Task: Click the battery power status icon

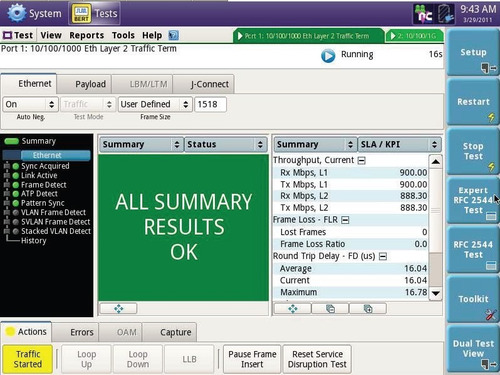Action: (x=446, y=14)
